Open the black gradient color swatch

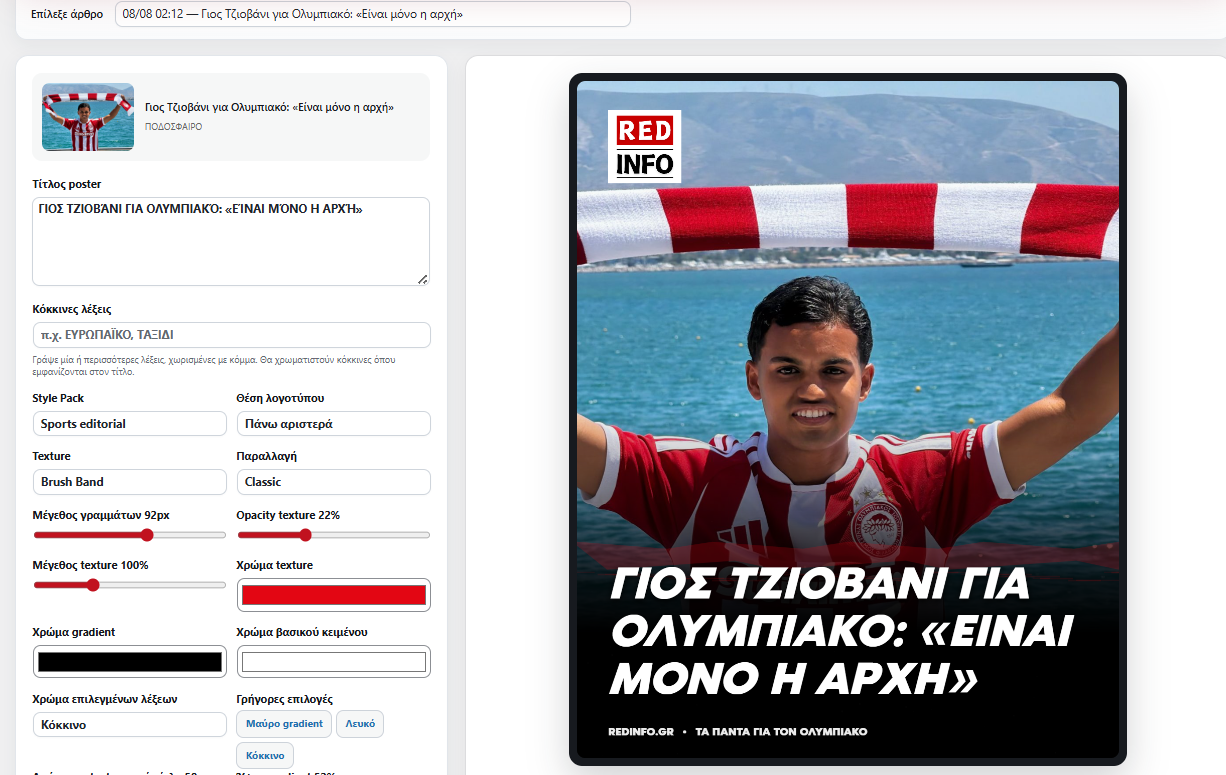click(x=129, y=662)
